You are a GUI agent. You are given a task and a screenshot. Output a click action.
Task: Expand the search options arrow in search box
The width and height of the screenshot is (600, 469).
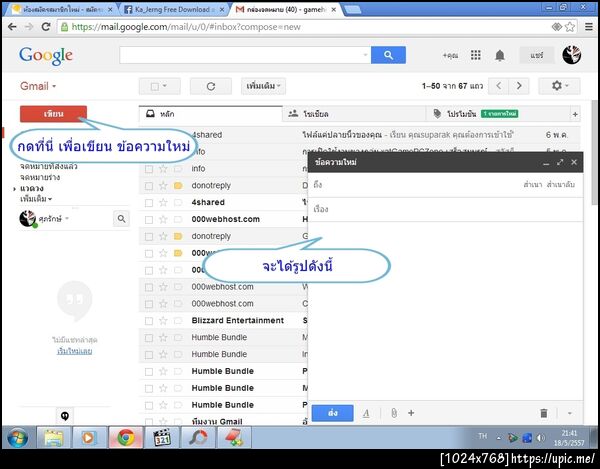365,55
